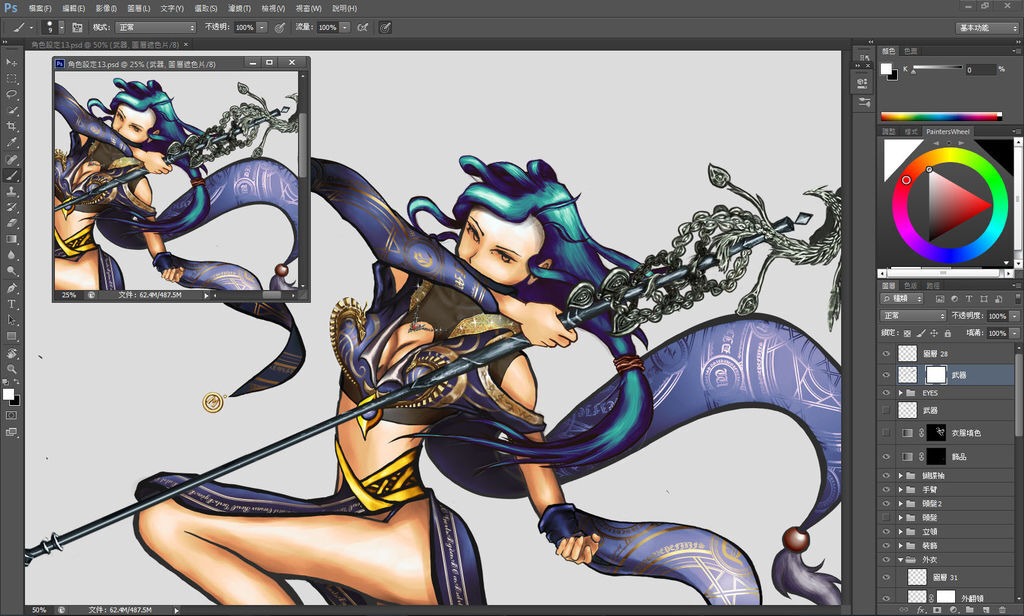The width and height of the screenshot is (1024, 616).
Task: Collapse the 外衣 layer group
Action: click(x=901, y=560)
